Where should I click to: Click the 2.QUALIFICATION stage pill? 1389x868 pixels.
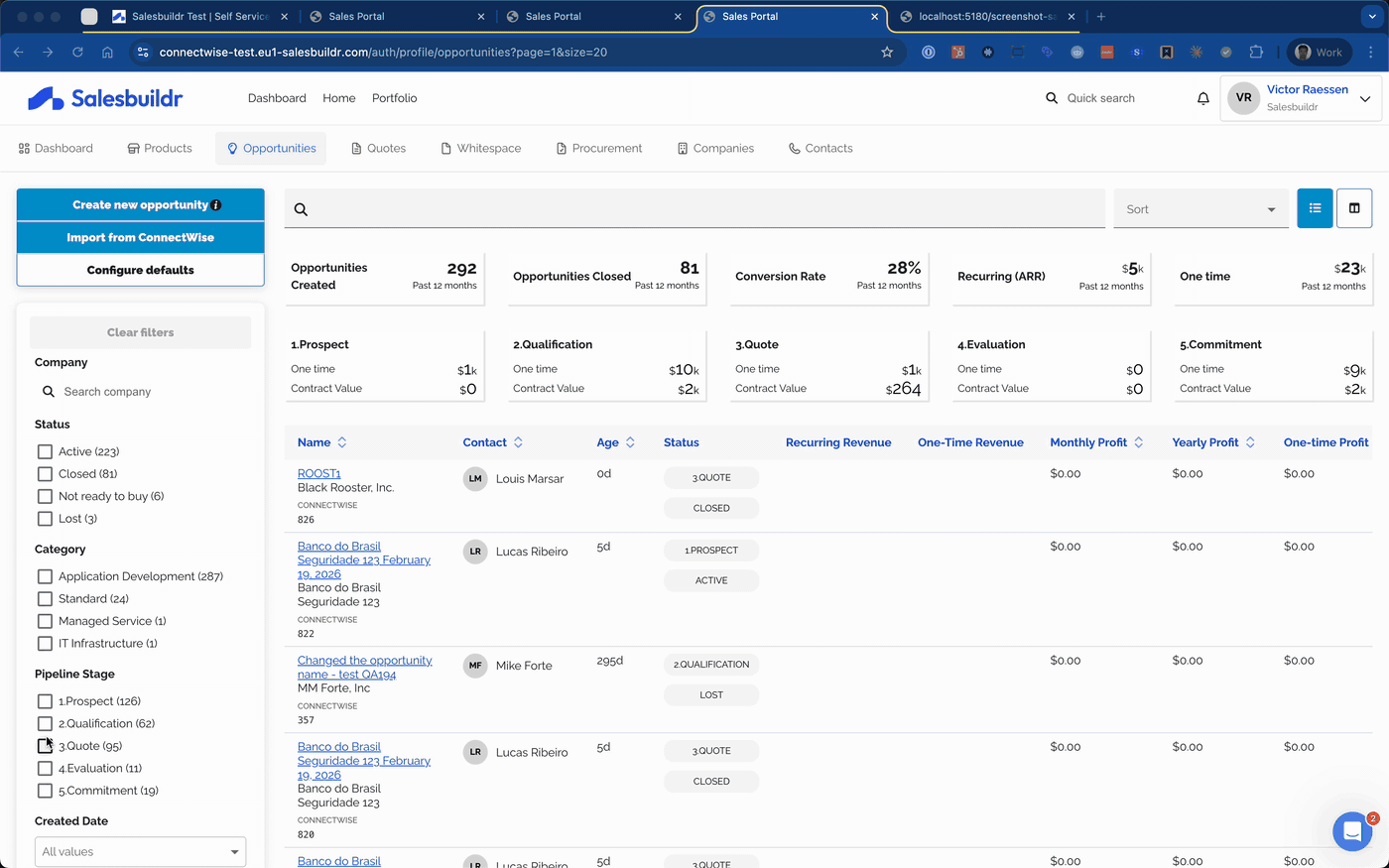(x=711, y=665)
